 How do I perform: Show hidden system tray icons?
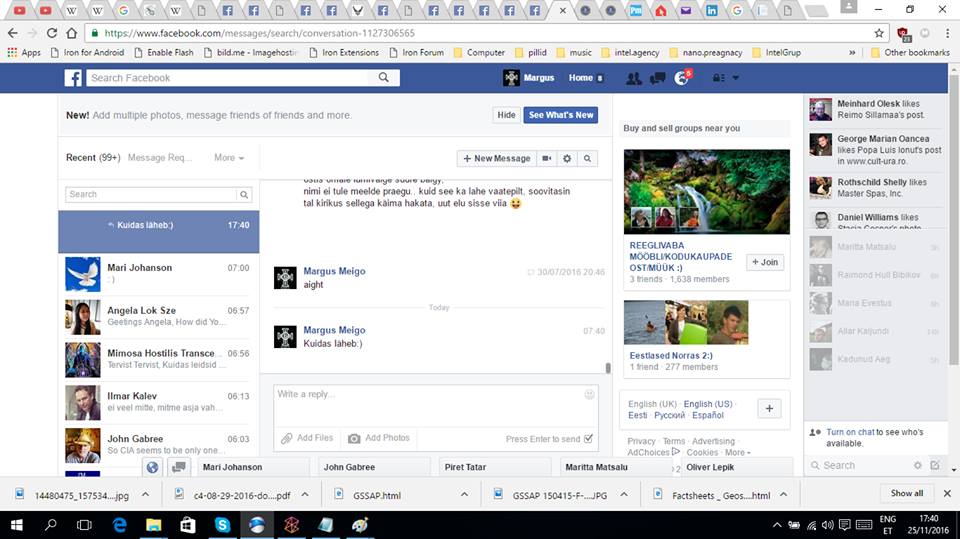click(777, 525)
